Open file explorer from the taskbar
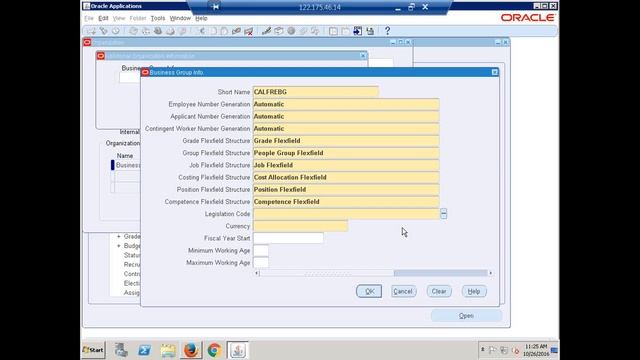The width and height of the screenshot is (640, 360). click(x=168, y=350)
